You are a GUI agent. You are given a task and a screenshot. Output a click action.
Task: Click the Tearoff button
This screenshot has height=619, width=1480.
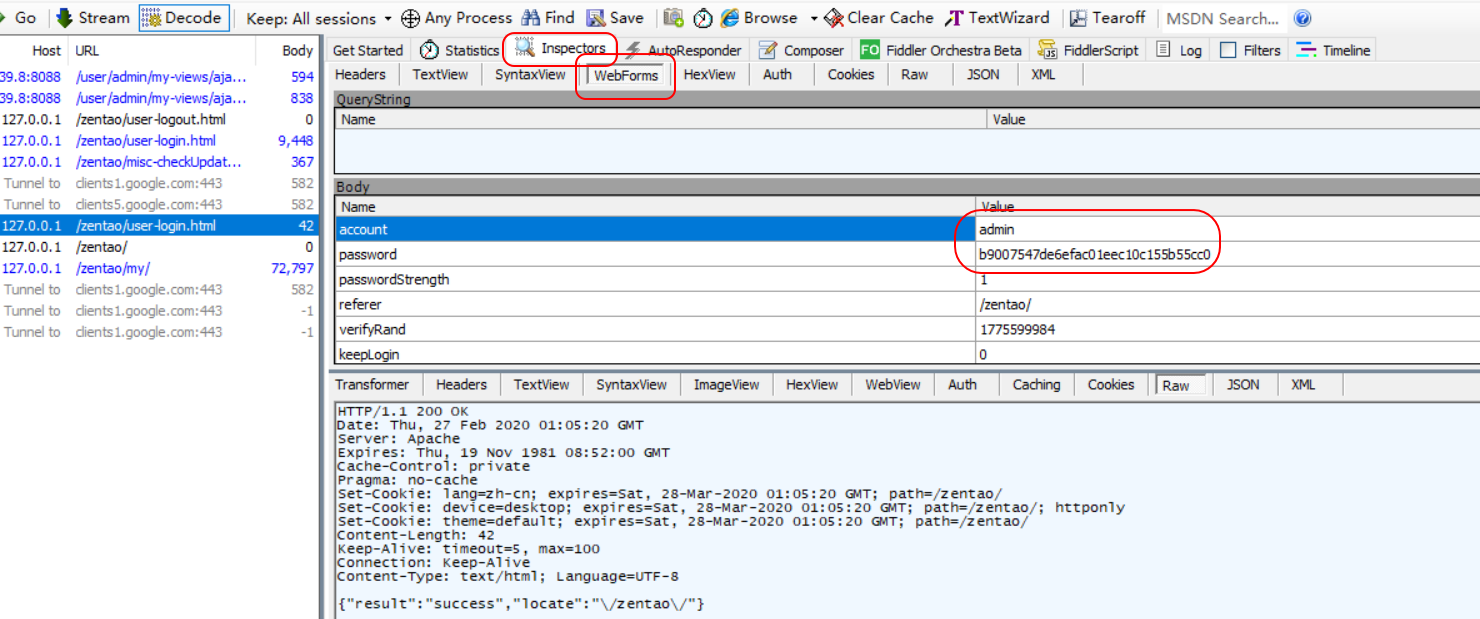1107,18
